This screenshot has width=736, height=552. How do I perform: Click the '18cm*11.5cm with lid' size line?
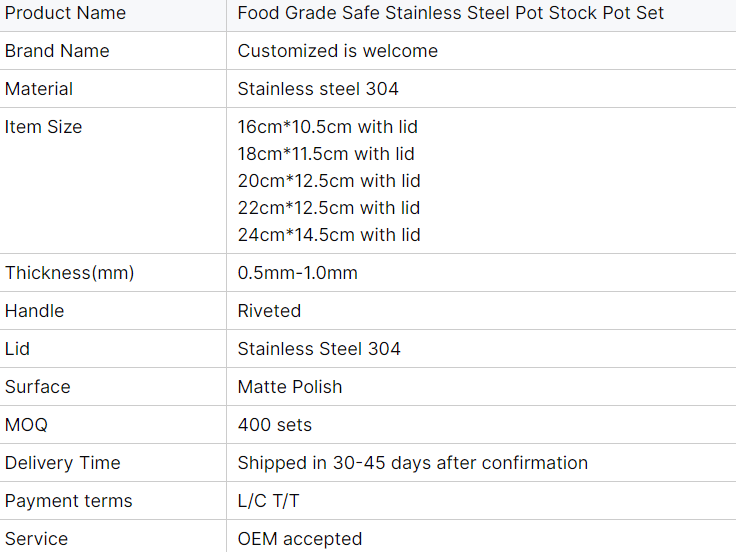coord(326,154)
